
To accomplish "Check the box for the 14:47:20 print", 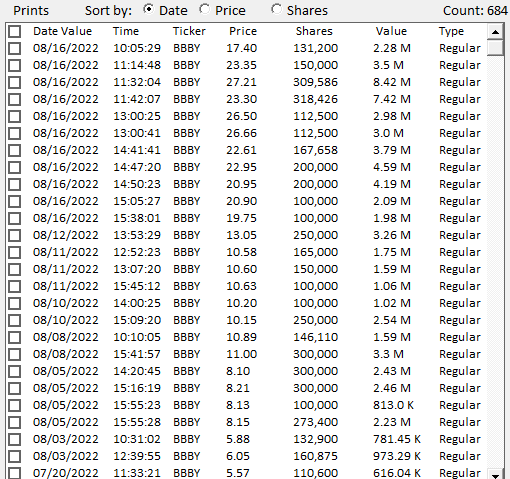I will pyautogui.click(x=15, y=167).
